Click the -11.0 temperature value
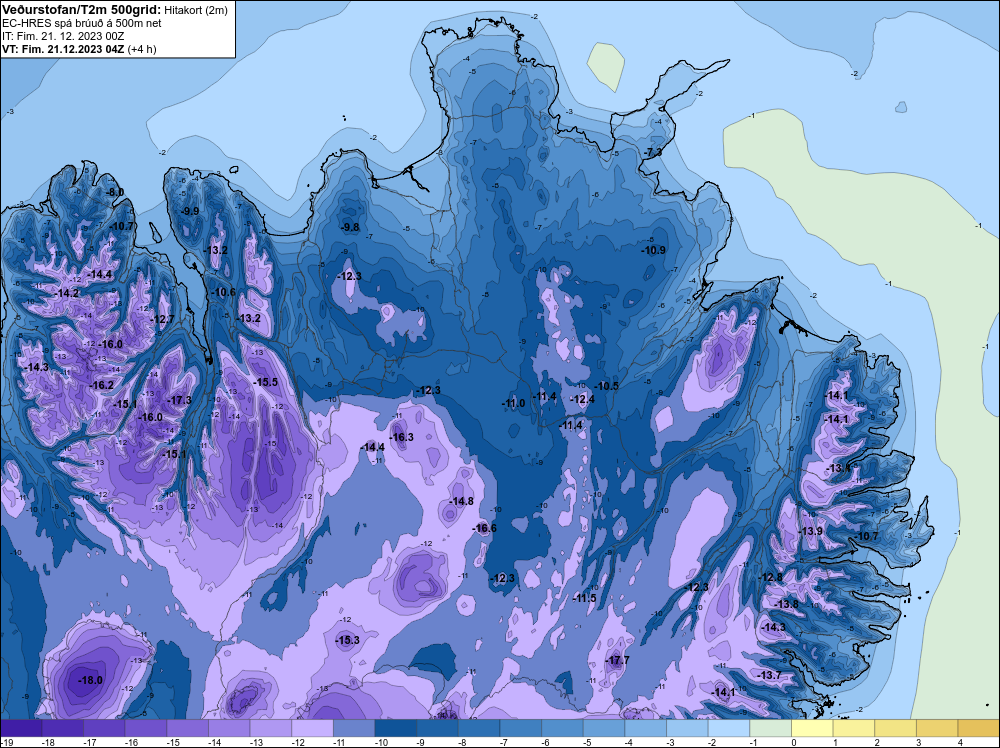 513,404
